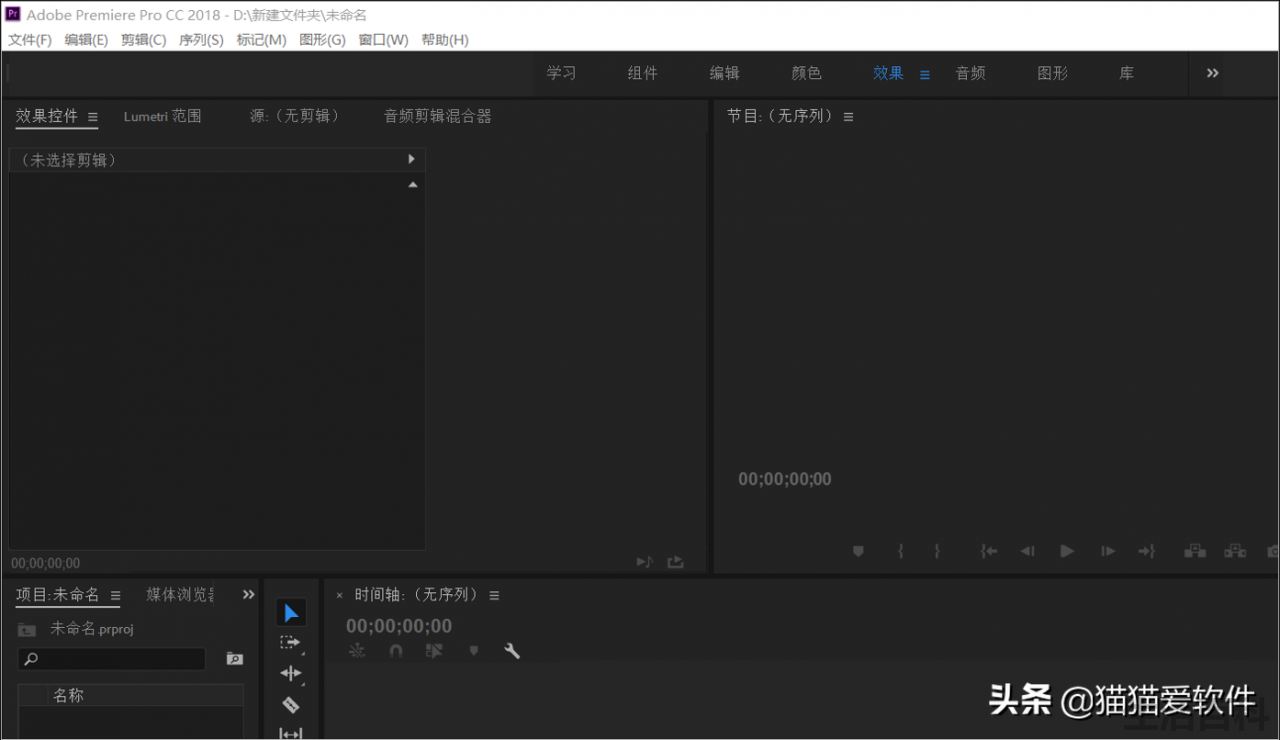The height and width of the screenshot is (740, 1280).
Task: Select the Ripple Edit tool
Action: pos(291,673)
